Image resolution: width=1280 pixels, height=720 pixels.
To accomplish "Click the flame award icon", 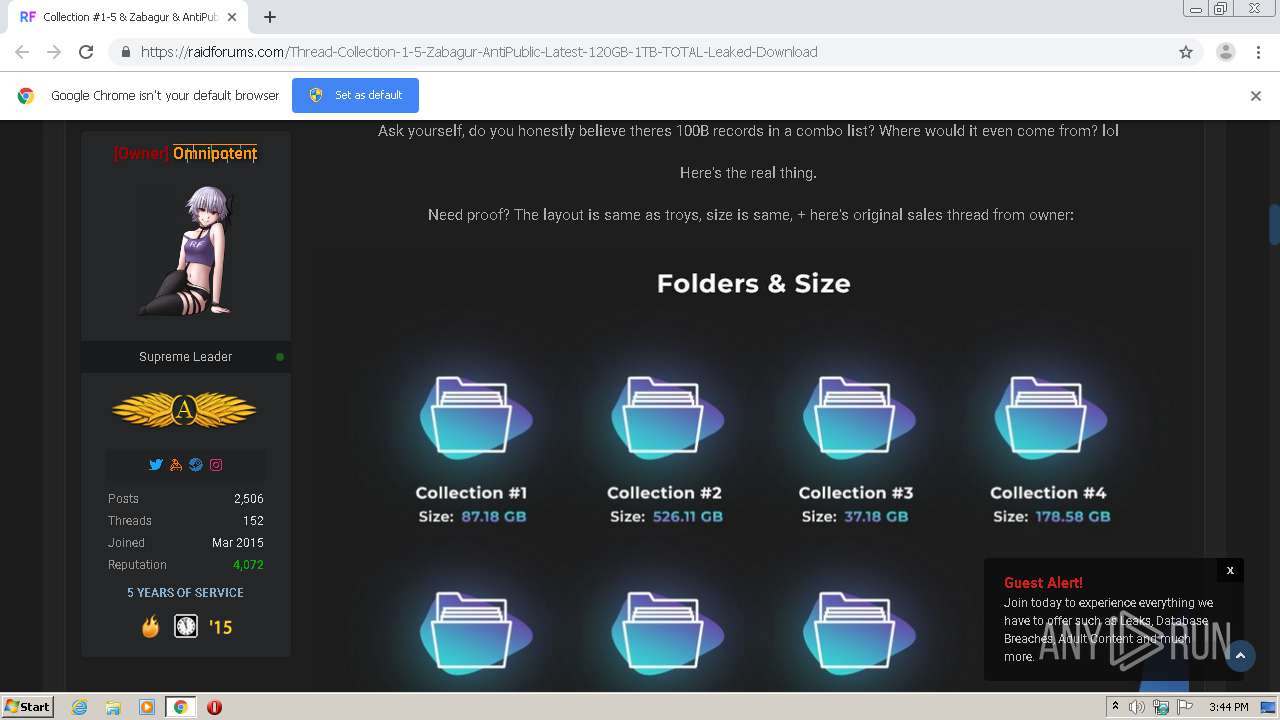I will 150,627.
